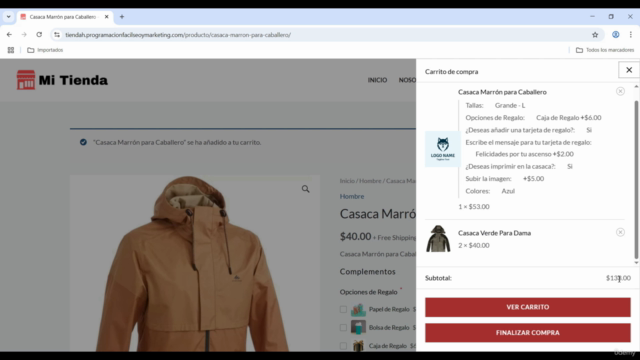This screenshot has height=360, width=640.
Task: Go forward in browser history
Action: 24,35
